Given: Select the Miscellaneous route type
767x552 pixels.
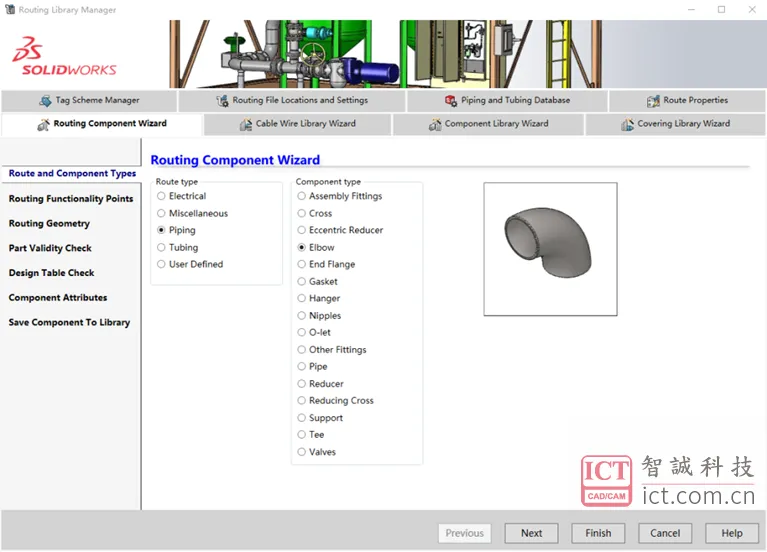Looking at the screenshot, I should 161,213.
